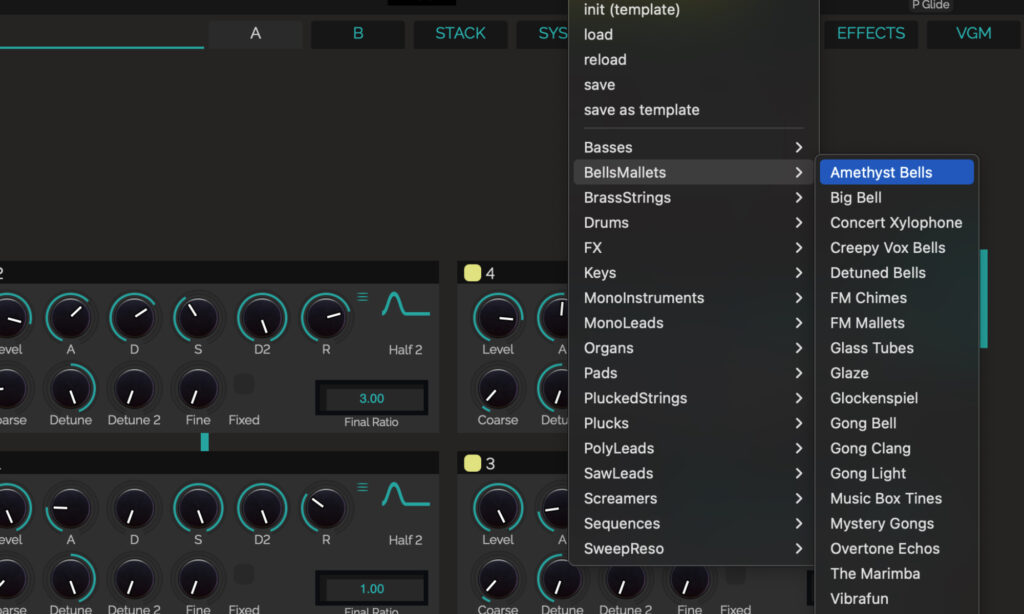Image resolution: width=1024 pixels, height=614 pixels.
Task: Click the D2 knob in ratio 3.00 operator
Action: point(262,318)
